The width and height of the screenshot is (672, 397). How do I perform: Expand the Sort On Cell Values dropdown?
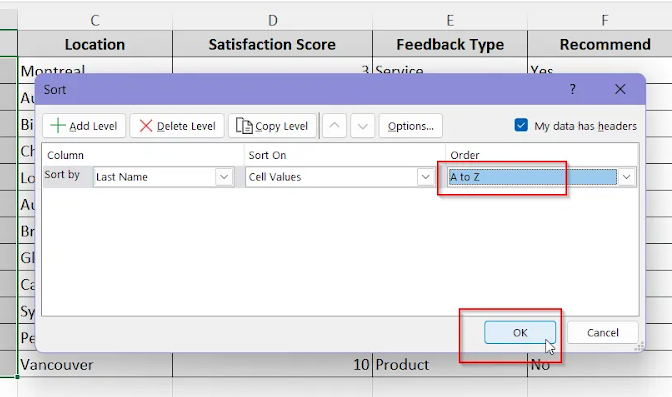pyautogui.click(x=425, y=177)
